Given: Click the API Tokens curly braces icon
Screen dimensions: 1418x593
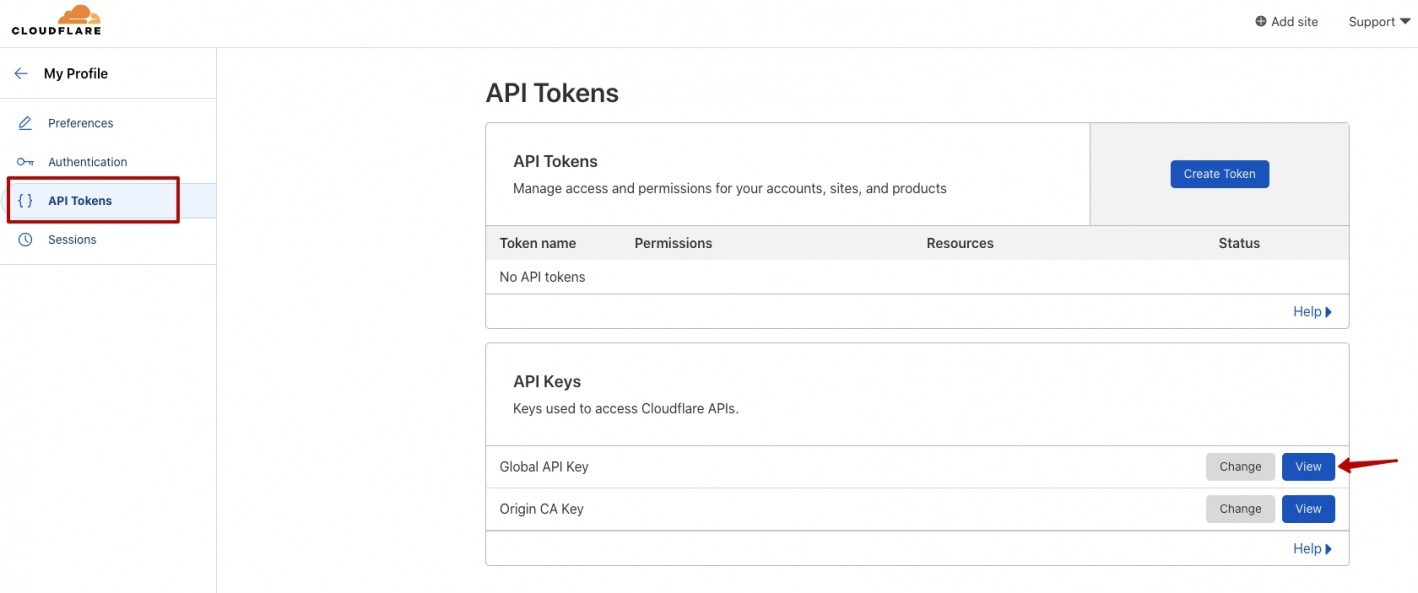Looking at the screenshot, I should point(26,201).
